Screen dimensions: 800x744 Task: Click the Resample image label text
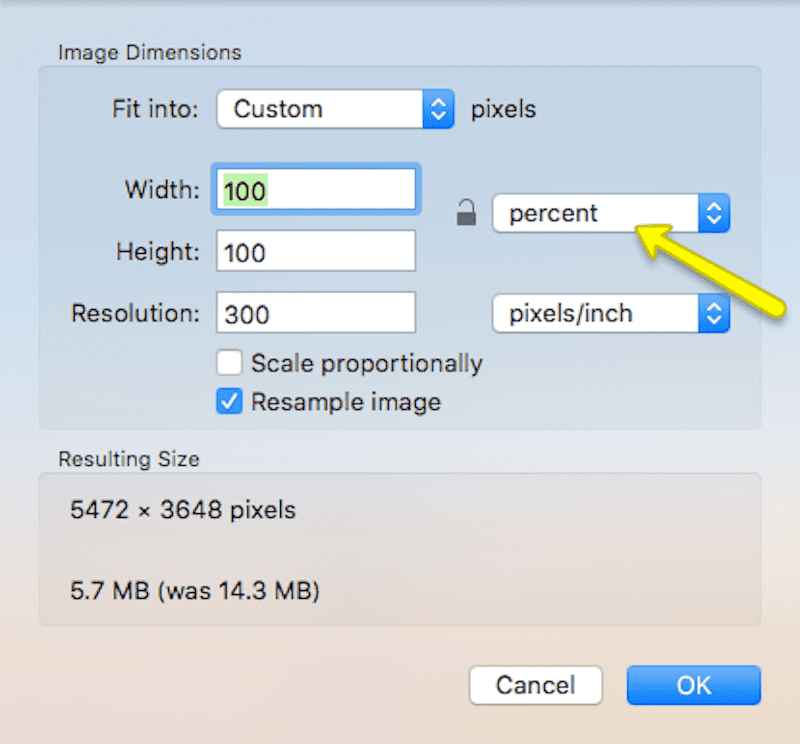point(346,402)
